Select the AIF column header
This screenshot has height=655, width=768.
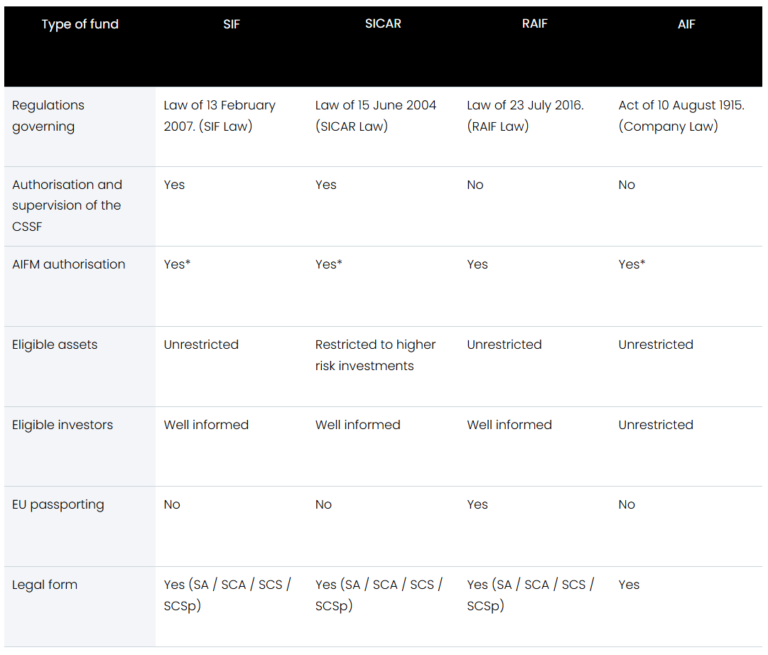point(686,24)
